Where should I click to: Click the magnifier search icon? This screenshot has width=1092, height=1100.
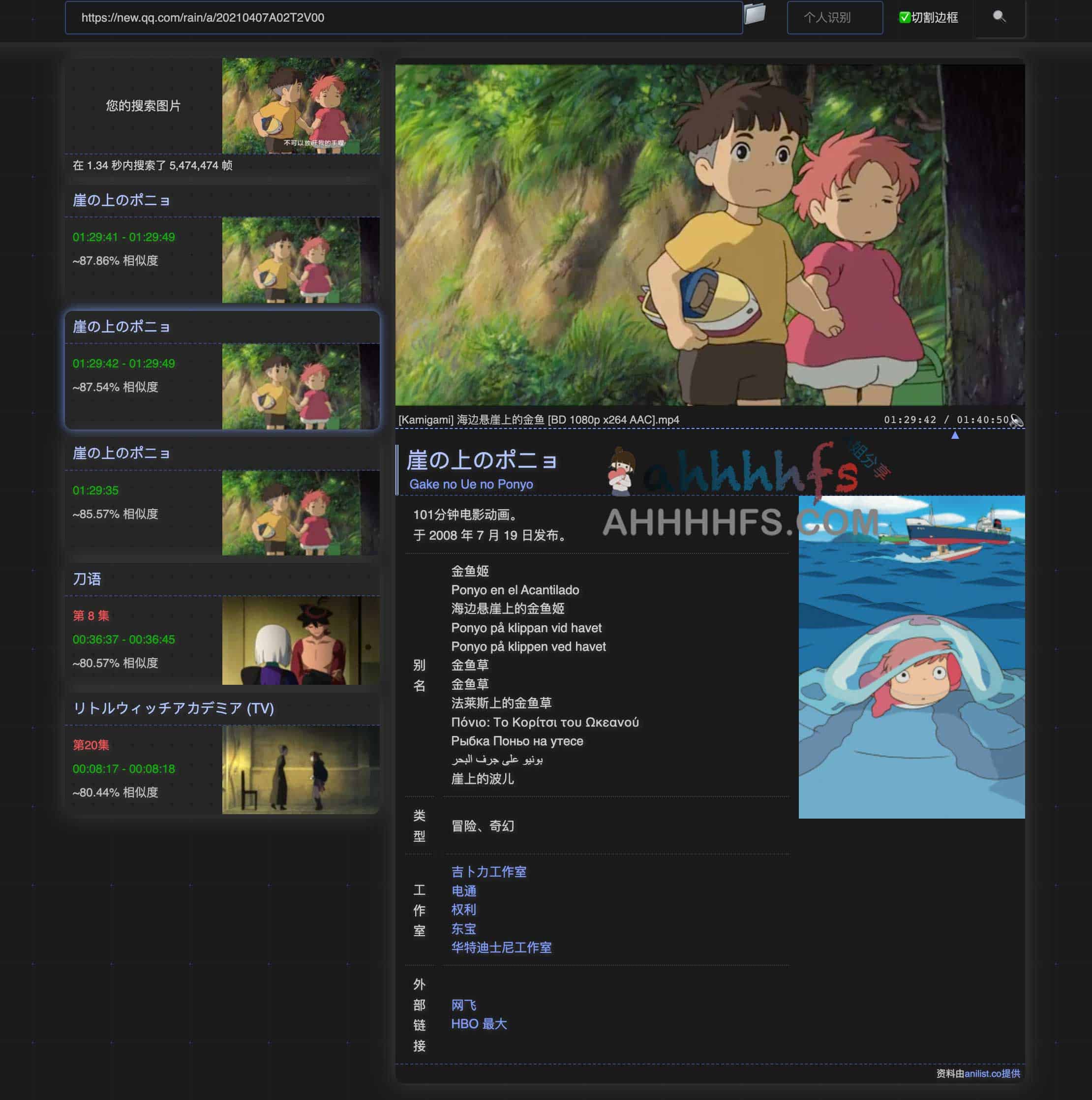(x=999, y=17)
